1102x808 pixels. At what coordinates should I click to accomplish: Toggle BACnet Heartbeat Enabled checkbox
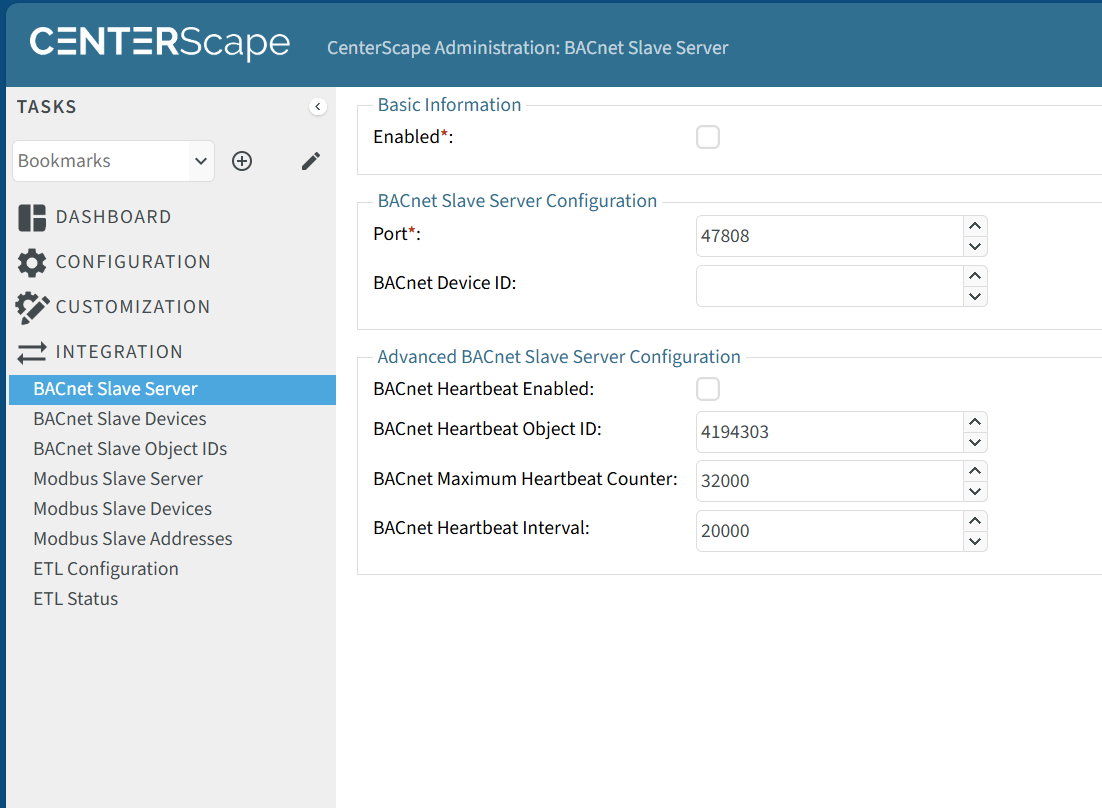[x=708, y=389]
